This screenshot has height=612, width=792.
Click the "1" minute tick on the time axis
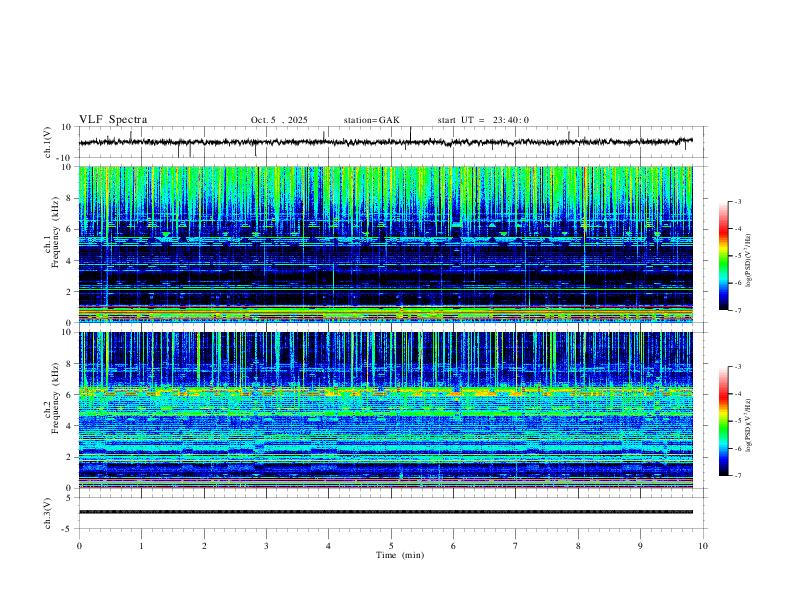[x=141, y=546]
